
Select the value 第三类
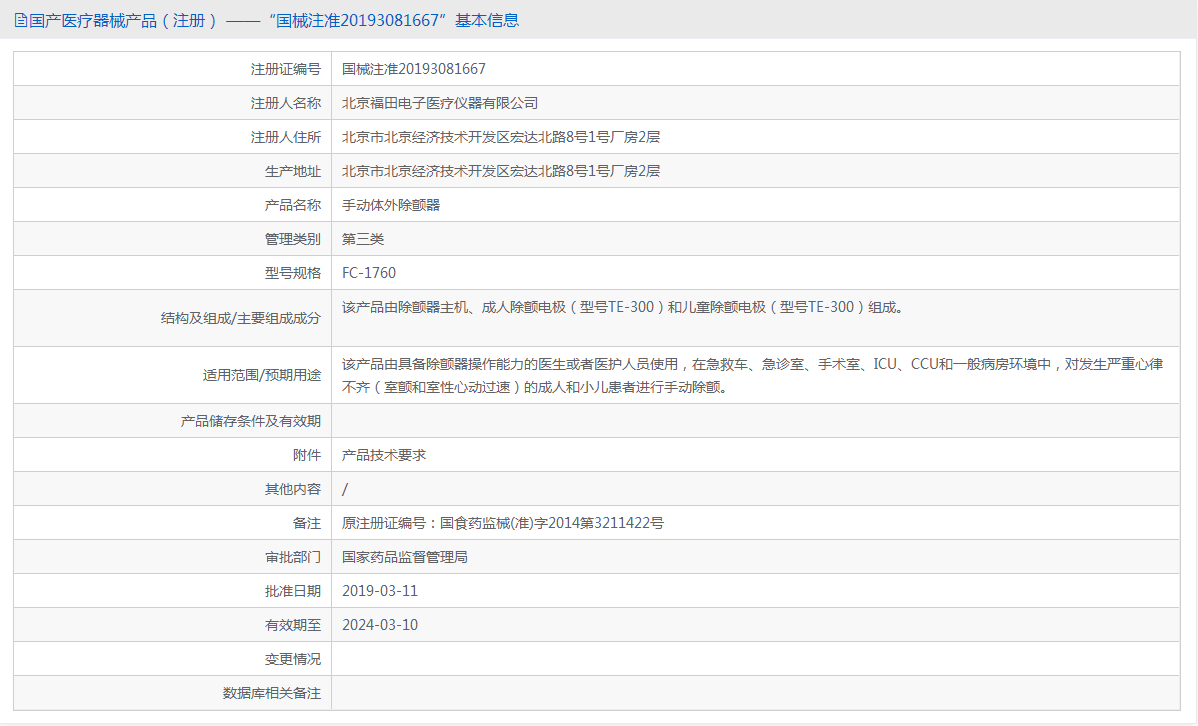click(363, 239)
